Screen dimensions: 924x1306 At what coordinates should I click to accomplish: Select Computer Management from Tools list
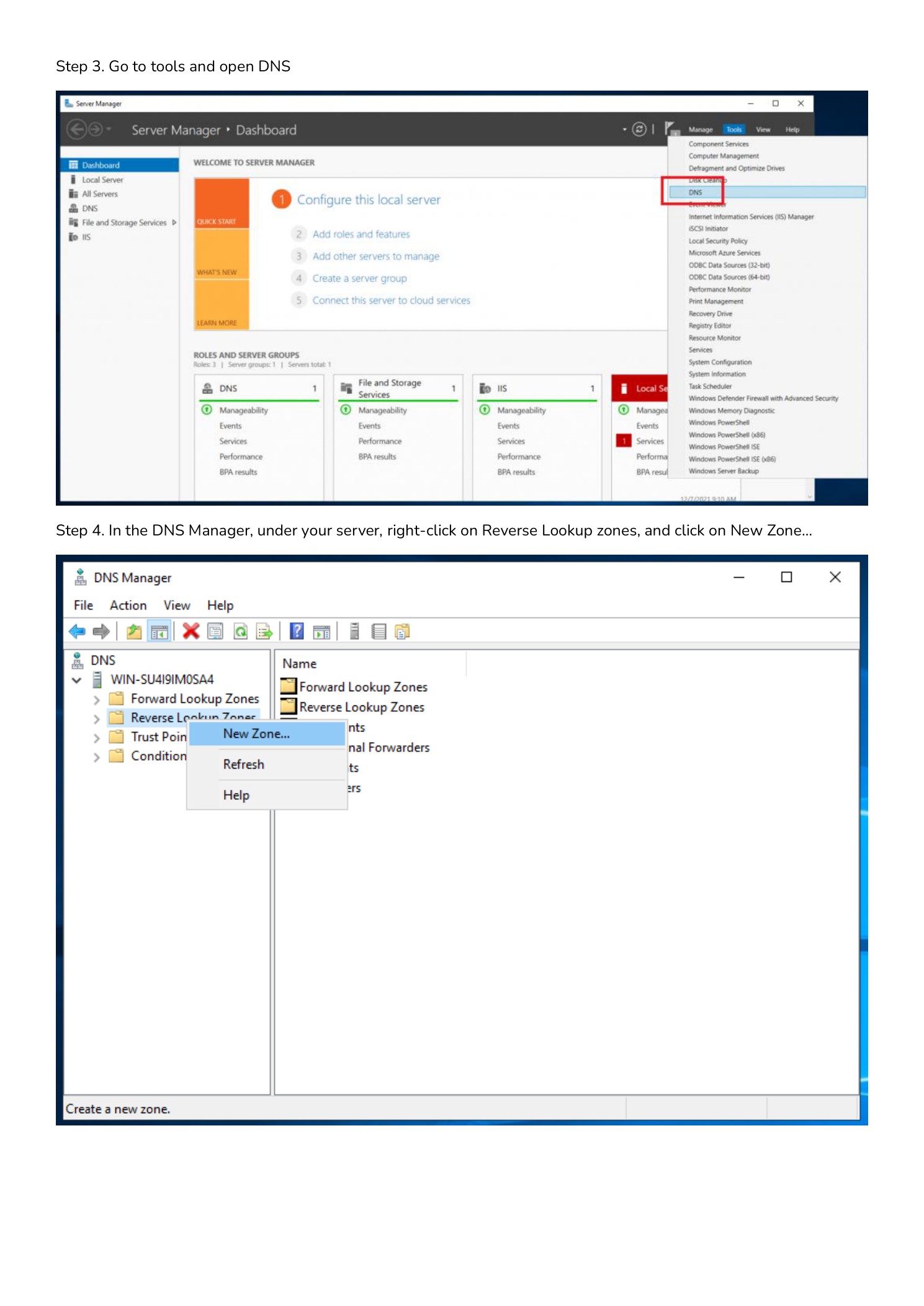[x=724, y=156]
